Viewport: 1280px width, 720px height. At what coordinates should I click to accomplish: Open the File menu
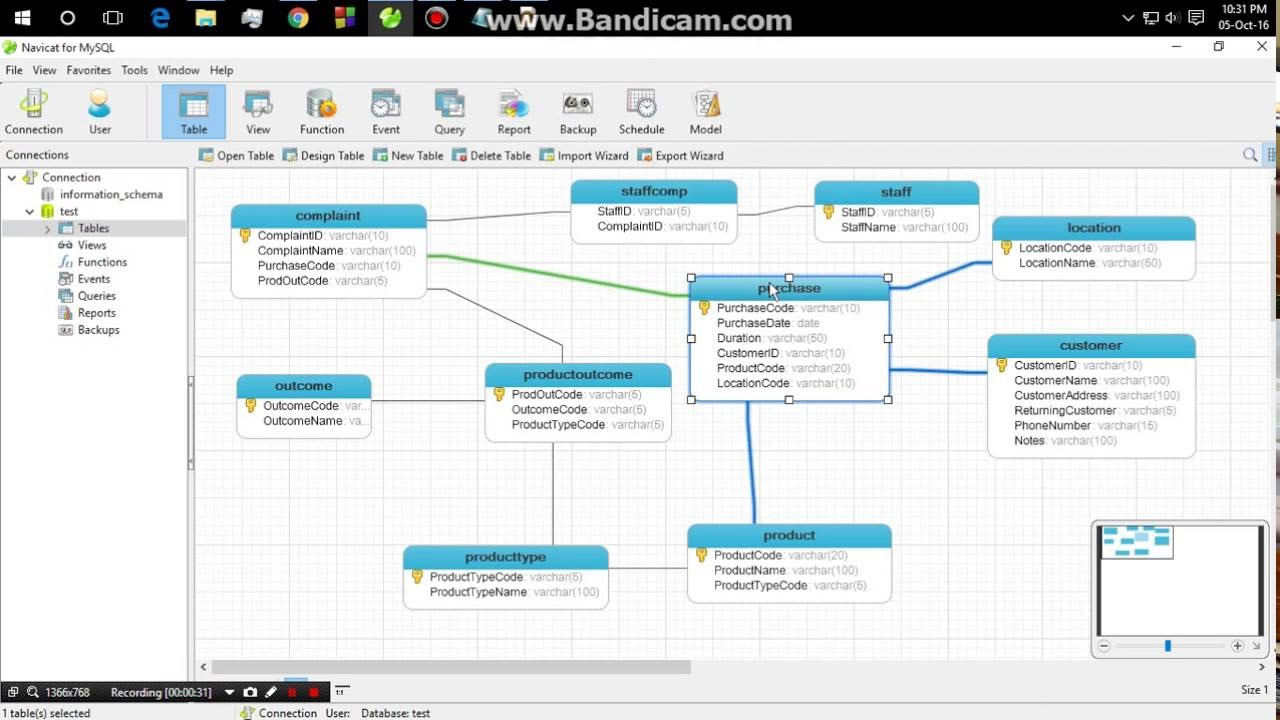click(x=14, y=70)
